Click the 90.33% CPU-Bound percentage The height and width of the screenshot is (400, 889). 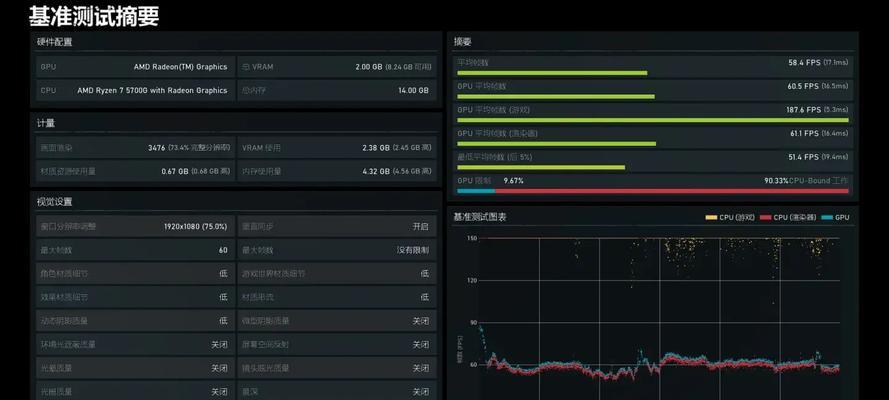[x=776, y=181]
